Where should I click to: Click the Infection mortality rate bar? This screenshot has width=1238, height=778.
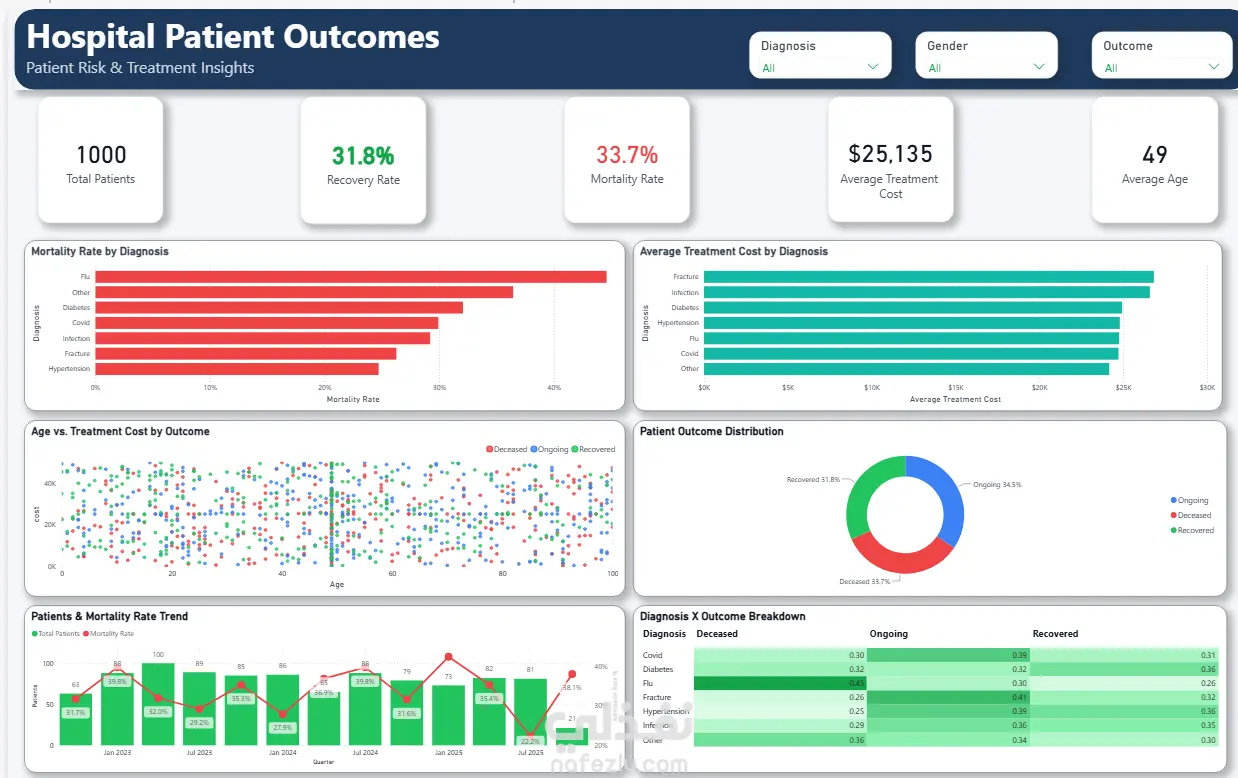(x=262, y=338)
